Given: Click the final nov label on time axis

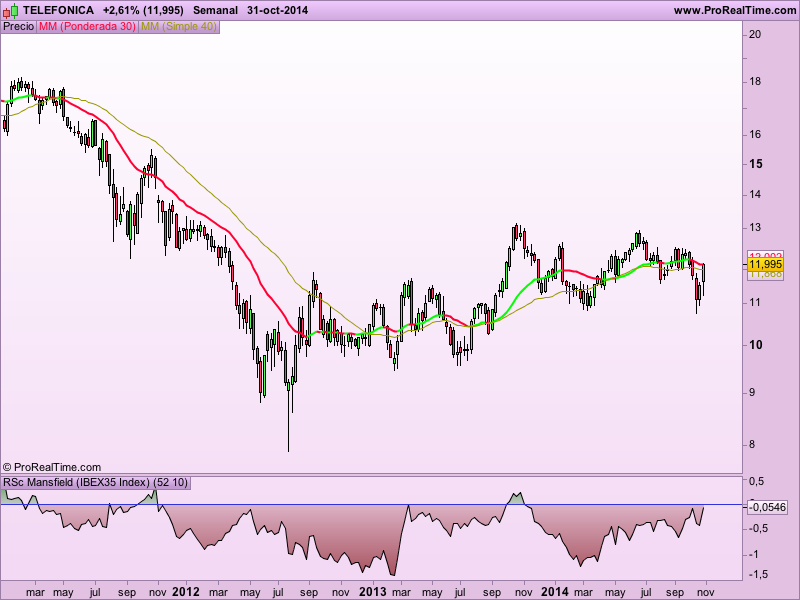Looking at the screenshot, I should pyautogui.click(x=706, y=592).
